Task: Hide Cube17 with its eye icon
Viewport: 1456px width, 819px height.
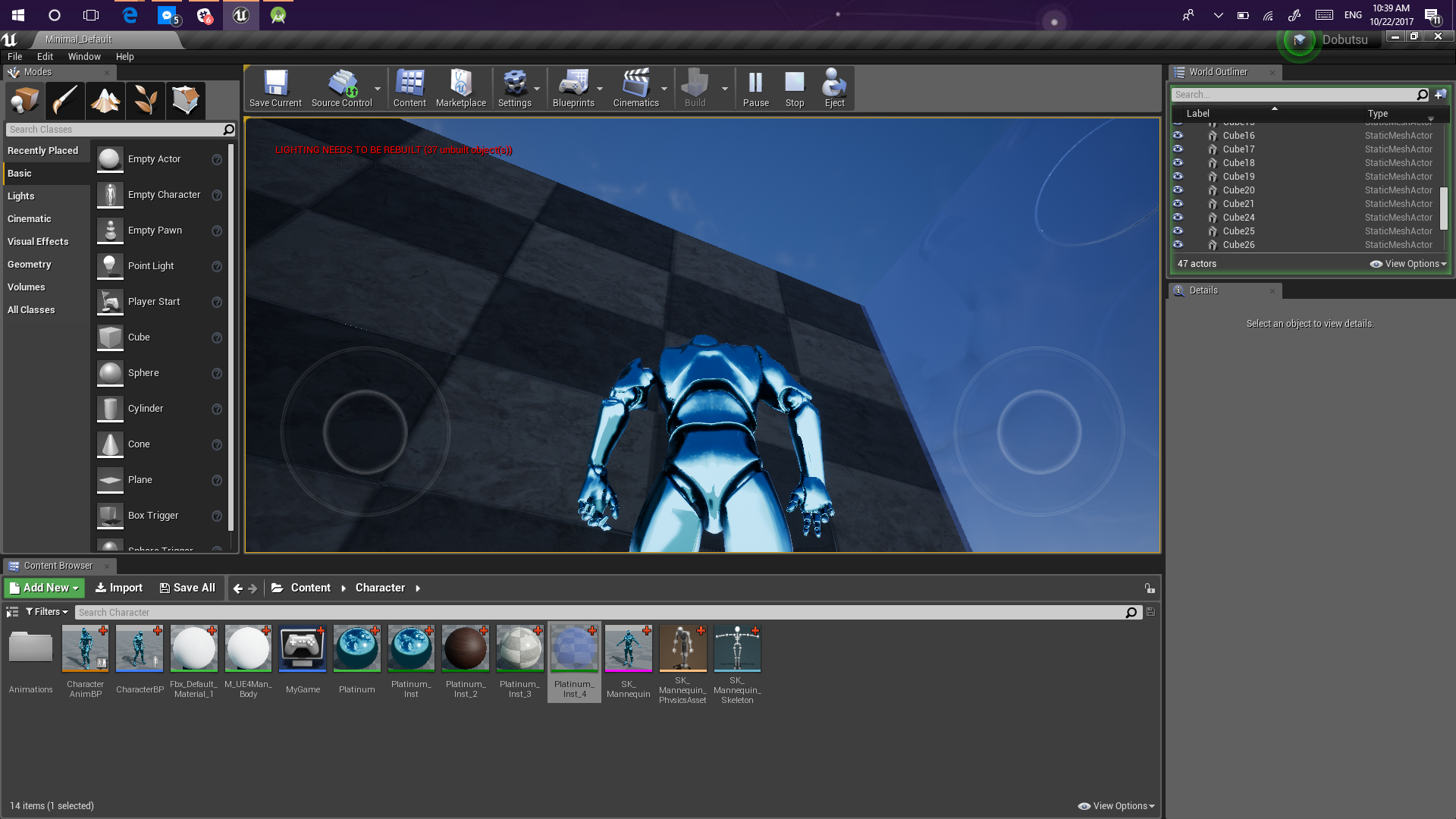Action: [x=1178, y=149]
